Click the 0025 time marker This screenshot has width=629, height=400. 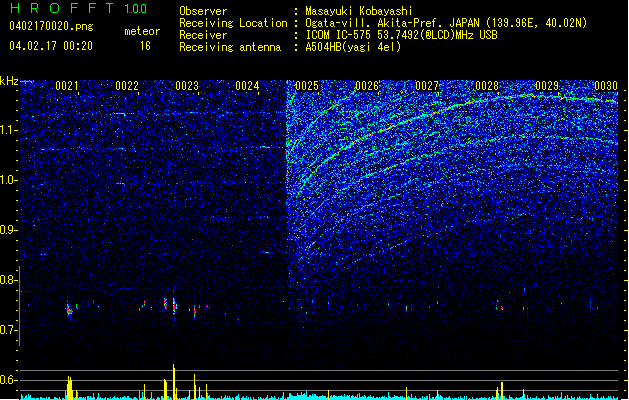coord(307,86)
